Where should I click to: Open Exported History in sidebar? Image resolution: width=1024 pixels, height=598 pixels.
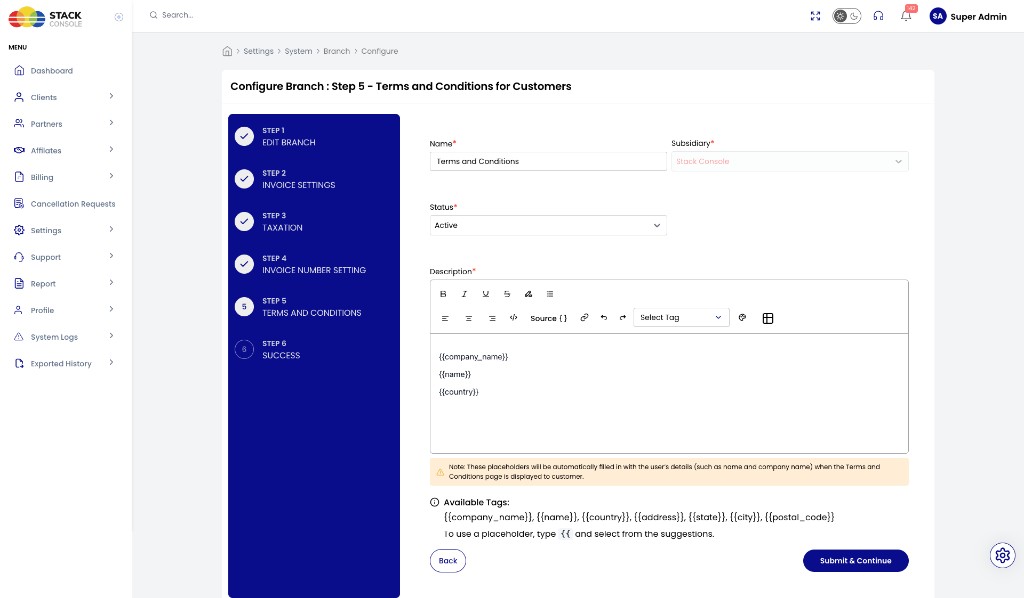point(61,364)
